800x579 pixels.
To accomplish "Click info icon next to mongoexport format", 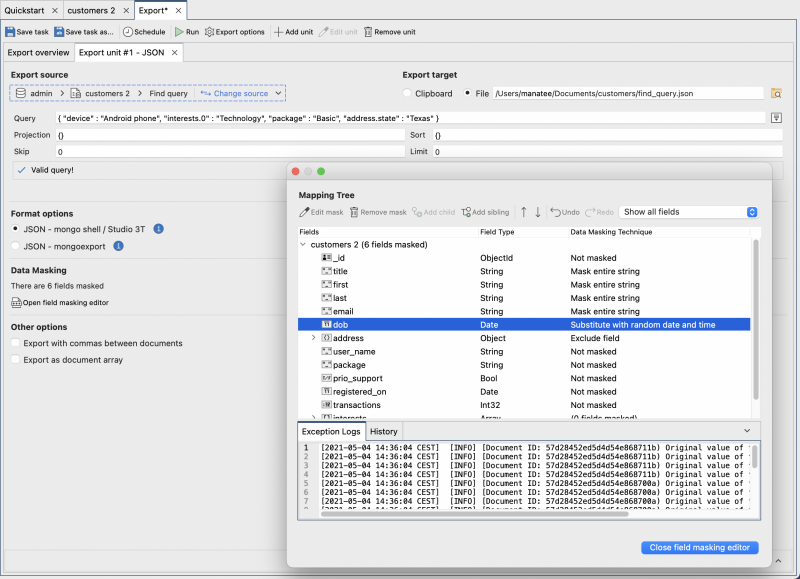I will pos(118,246).
